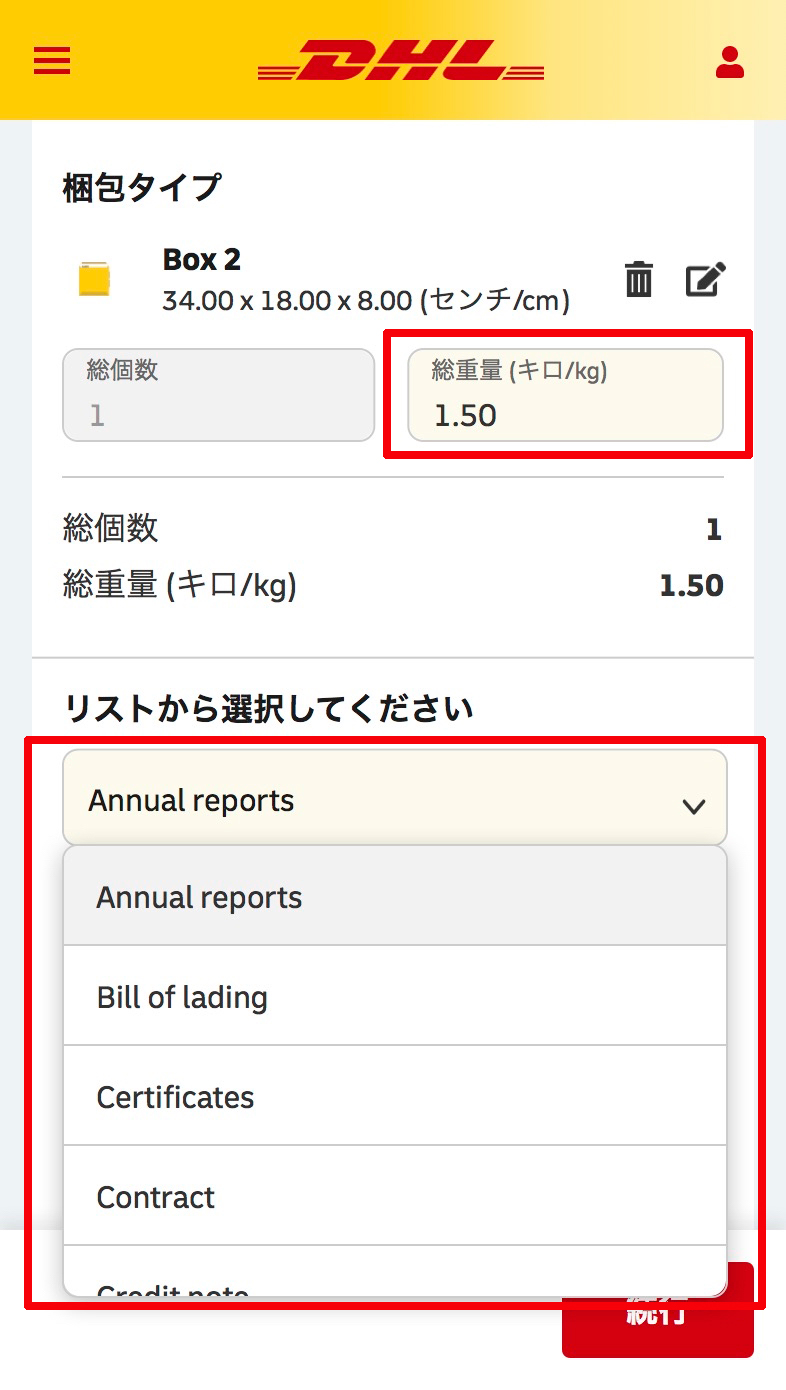Viewport: 786px width, 1390px height.
Task: Click the リストから選択してください label
Action: pos(267,709)
